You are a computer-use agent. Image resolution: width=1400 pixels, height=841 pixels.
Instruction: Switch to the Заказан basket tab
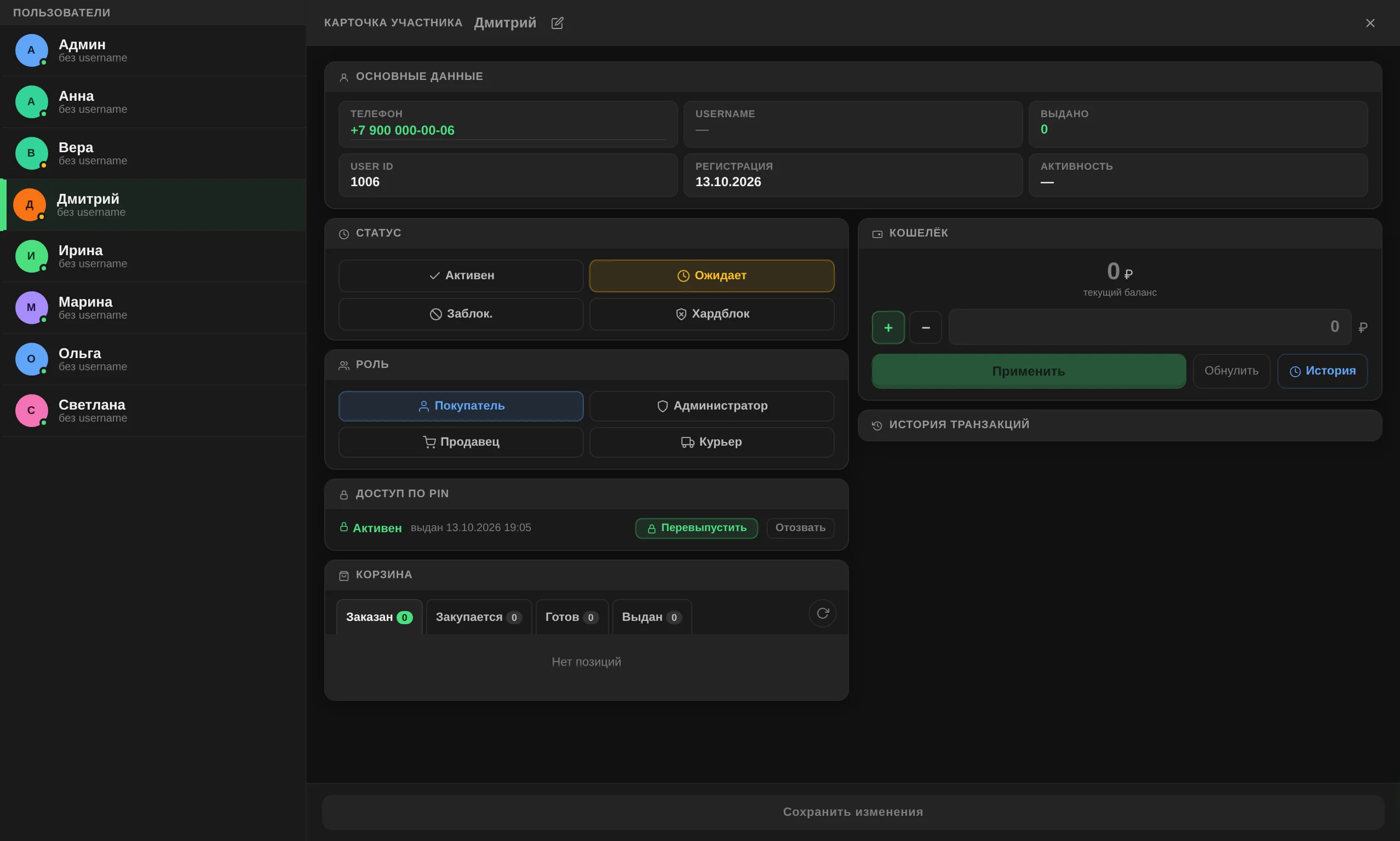point(379,617)
